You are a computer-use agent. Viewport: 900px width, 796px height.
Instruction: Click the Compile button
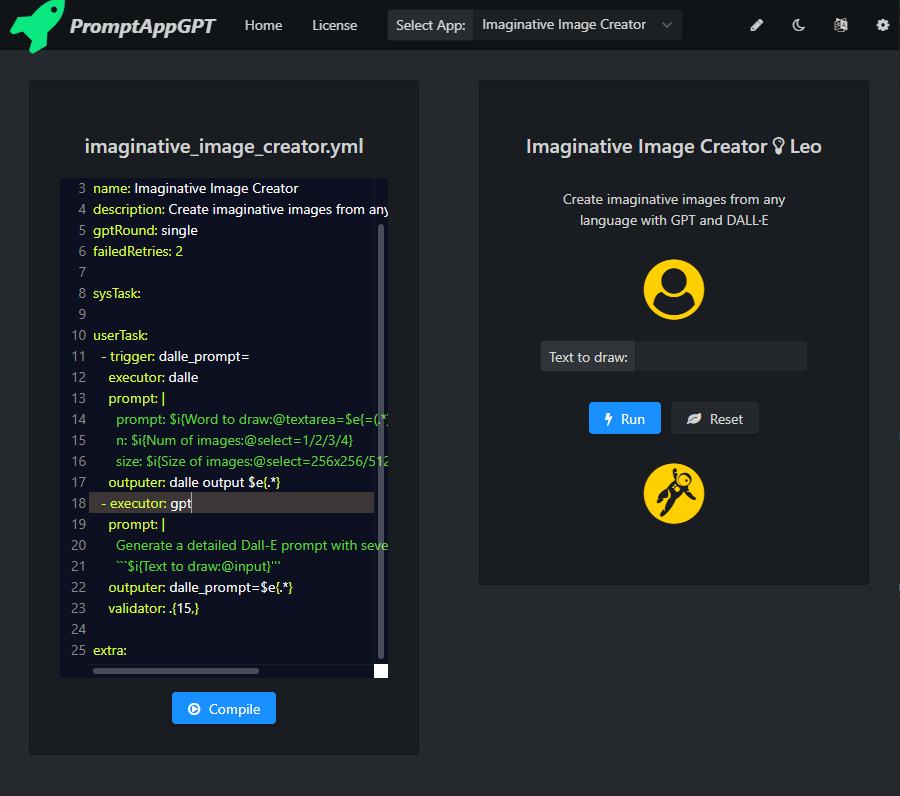click(x=224, y=708)
